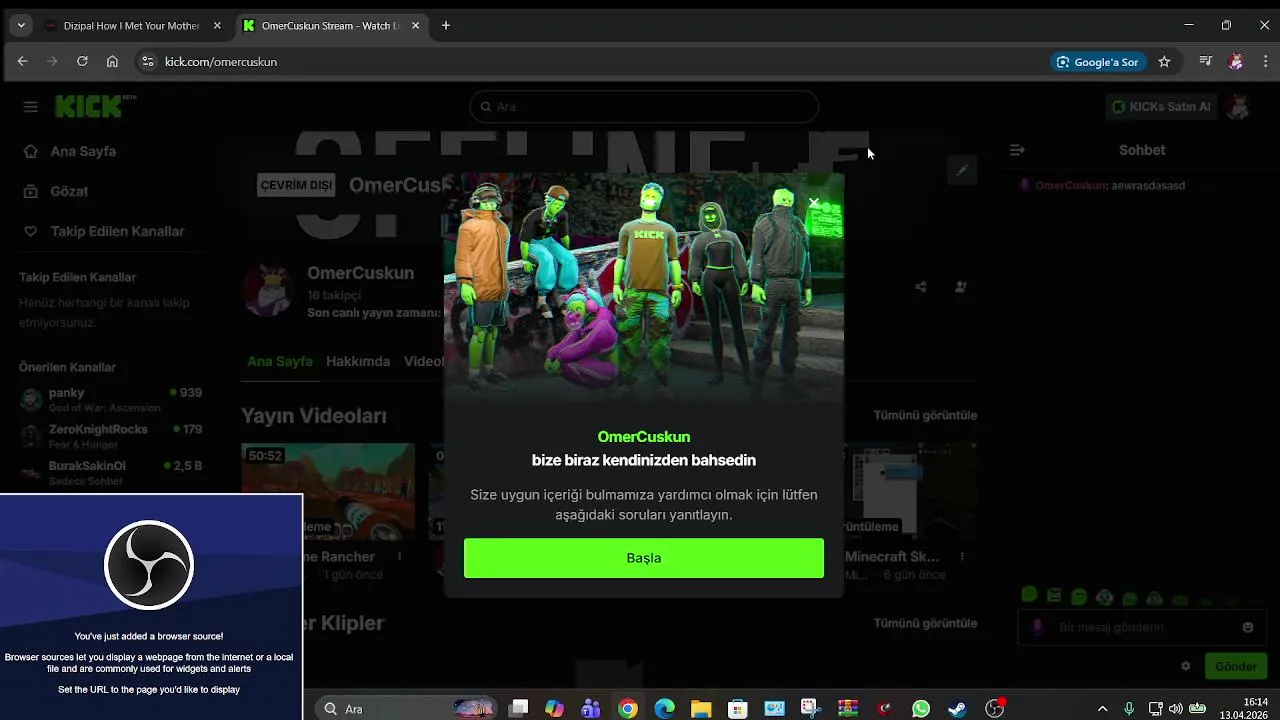
Task: Select the Ana Sayfa channel tab
Action: point(280,361)
